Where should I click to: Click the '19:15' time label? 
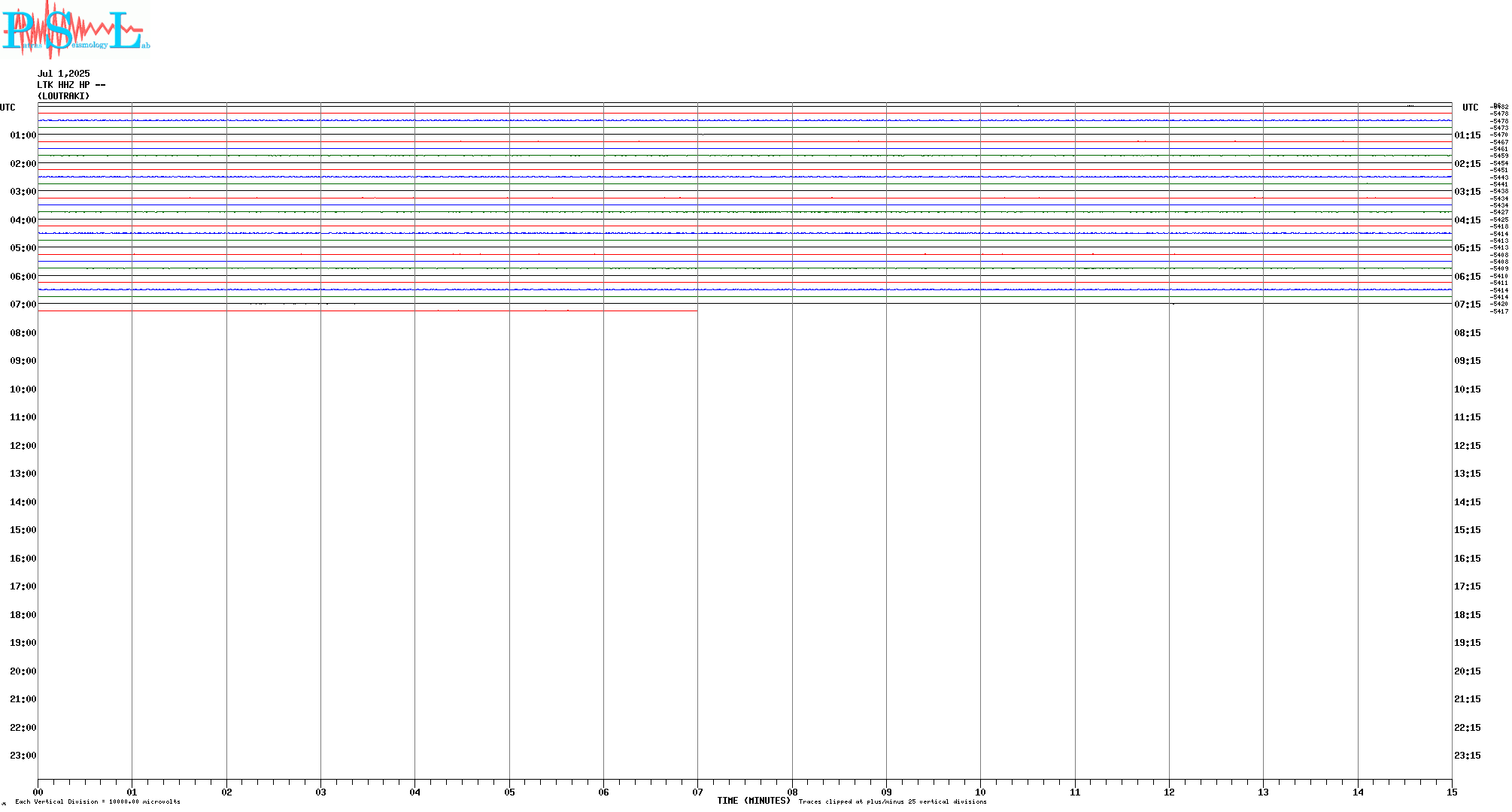coord(1468,643)
